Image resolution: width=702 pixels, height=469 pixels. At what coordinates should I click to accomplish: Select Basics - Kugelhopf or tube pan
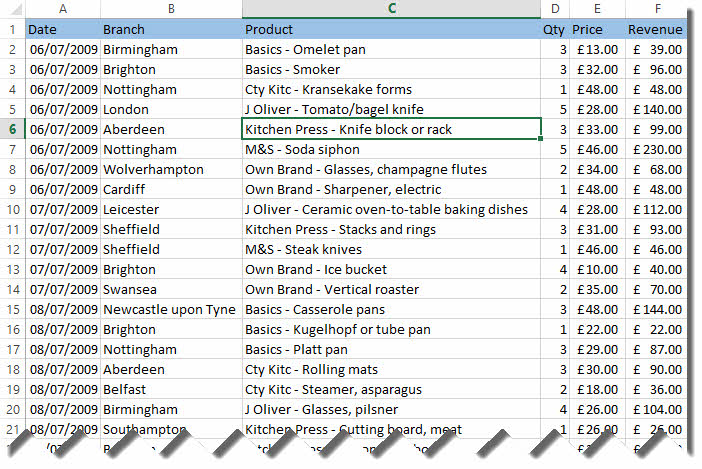pyautogui.click(x=391, y=330)
